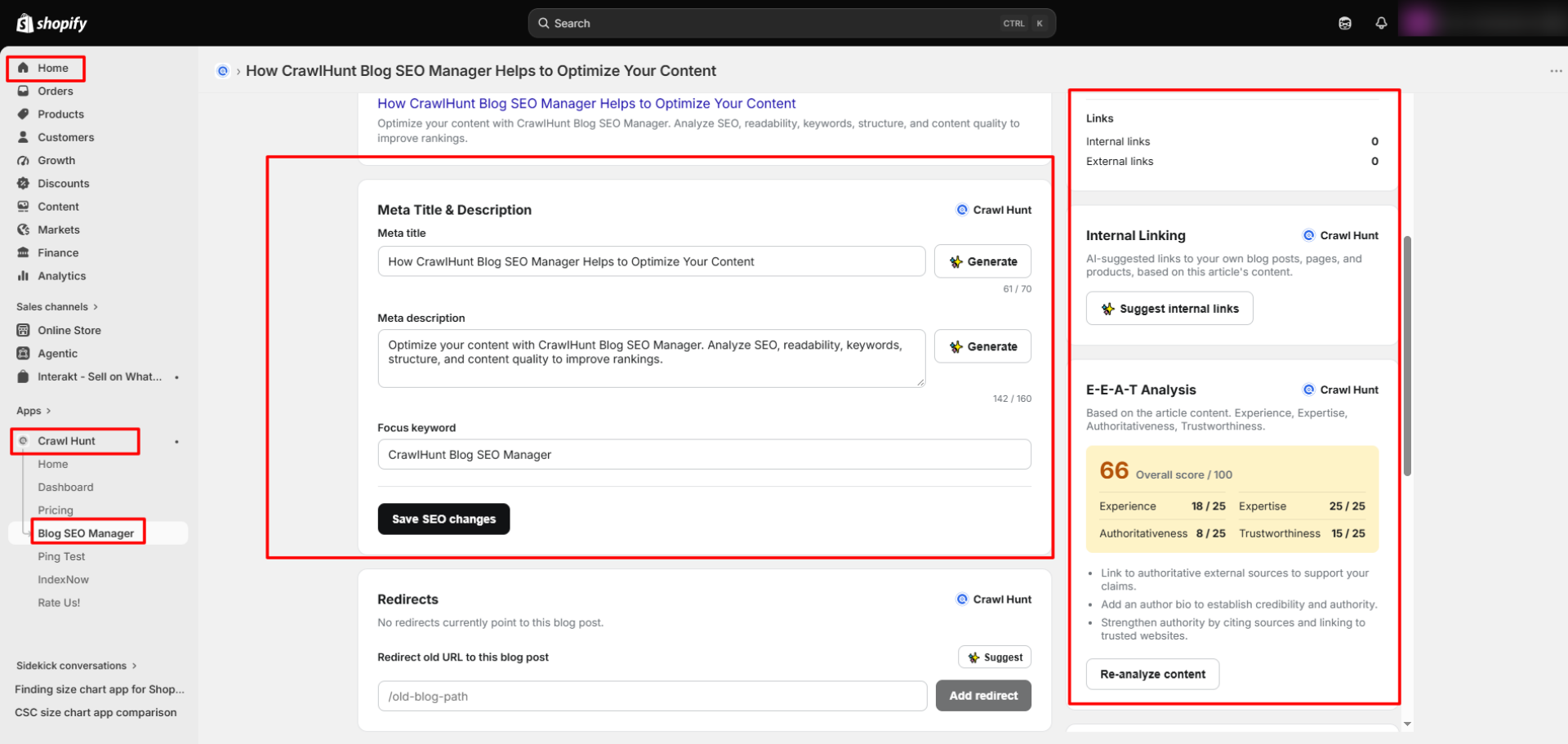Screen dimensions: 1568x744
Task: Select Home under Crawl Hunt
Action: (x=53, y=464)
